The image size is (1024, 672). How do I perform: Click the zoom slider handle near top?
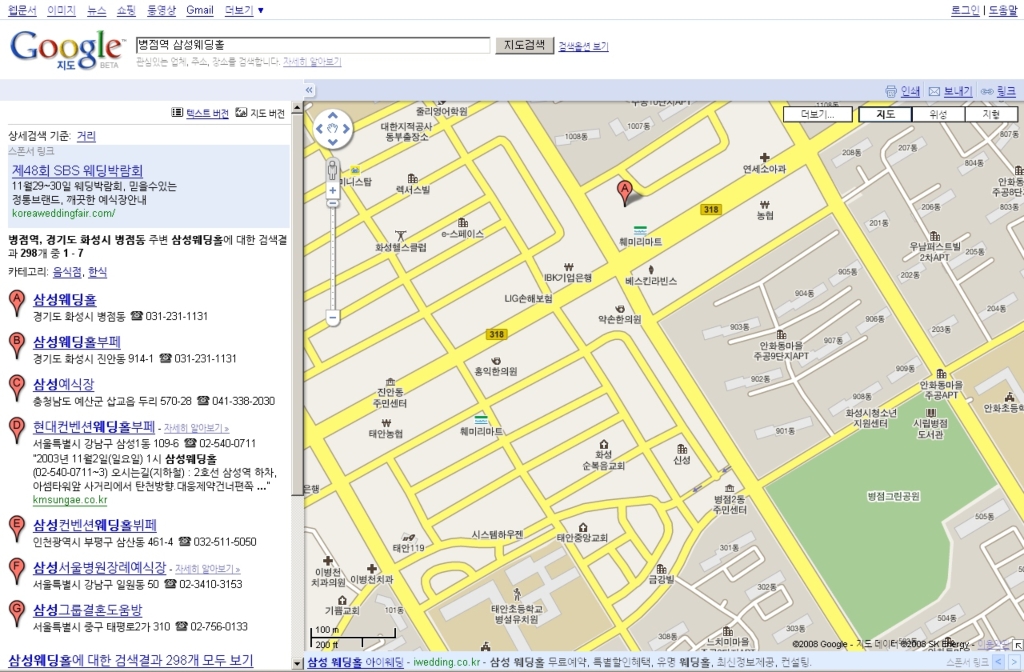[x=332, y=204]
